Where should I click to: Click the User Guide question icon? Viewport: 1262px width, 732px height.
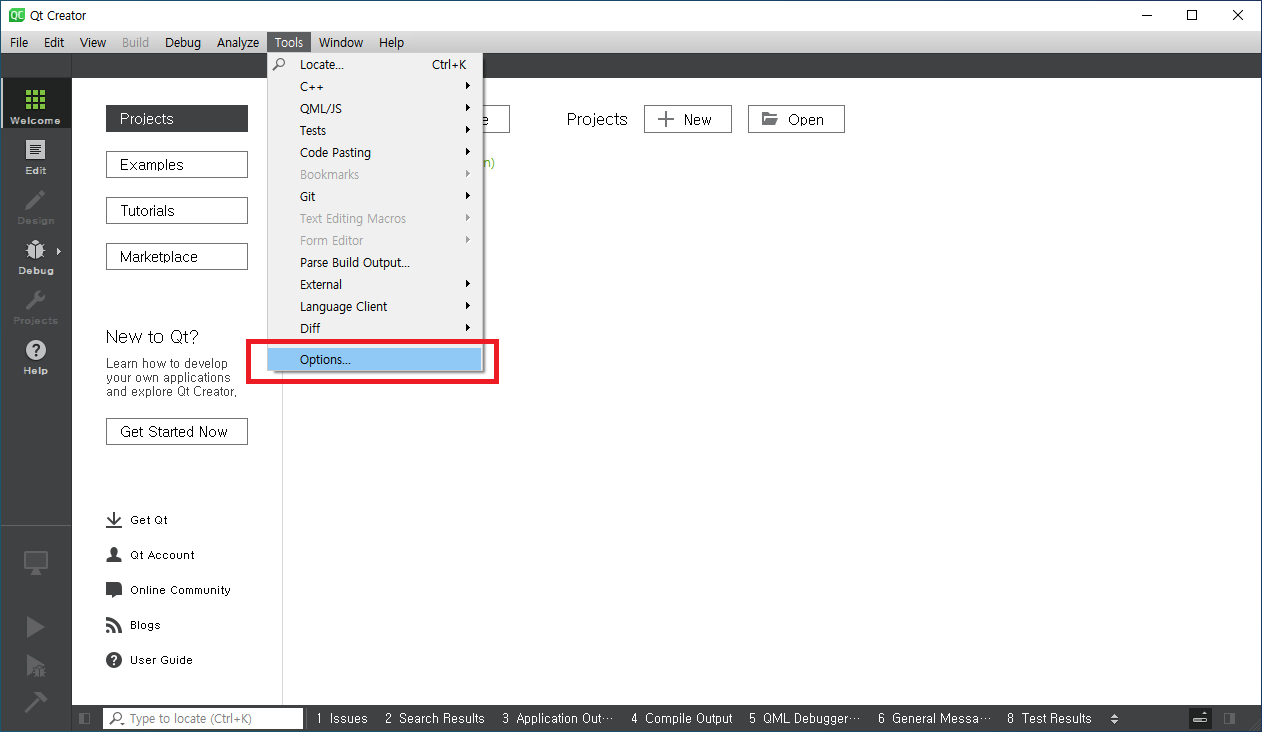[x=114, y=660]
